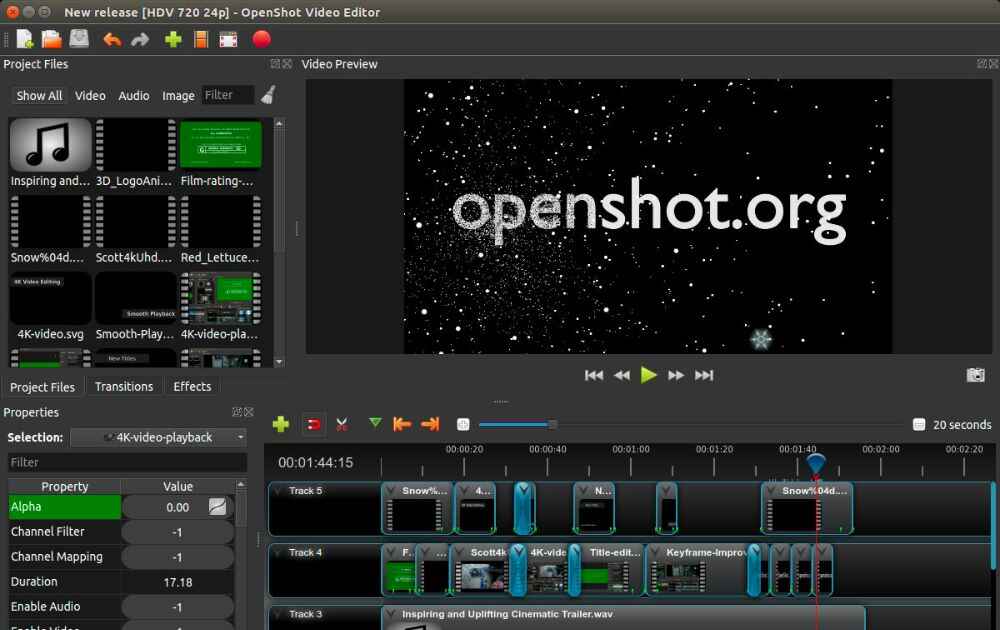Close the Properties panel
Screen dimensions: 1000x630
249,412
